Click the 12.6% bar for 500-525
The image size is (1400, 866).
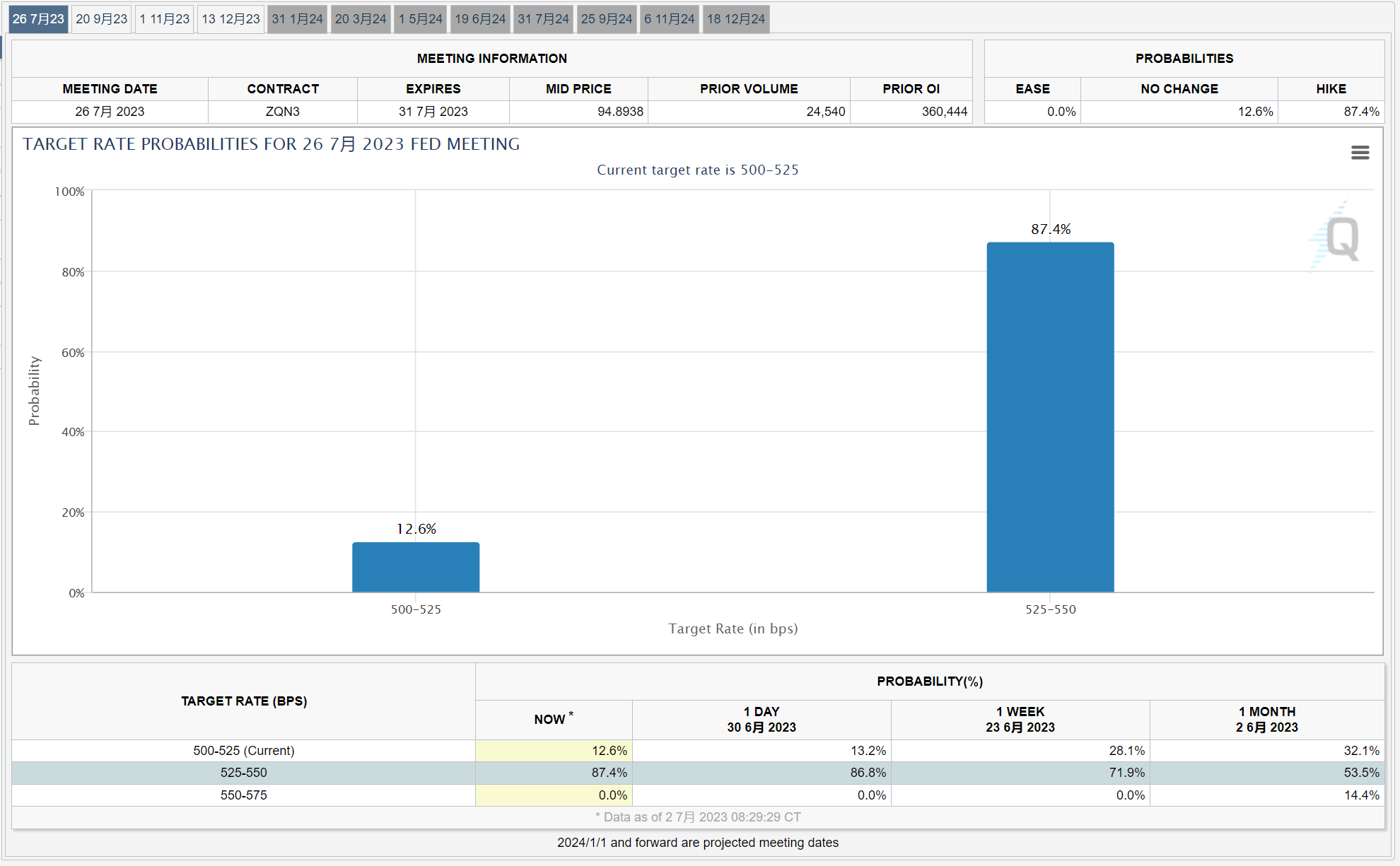(416, 567)
